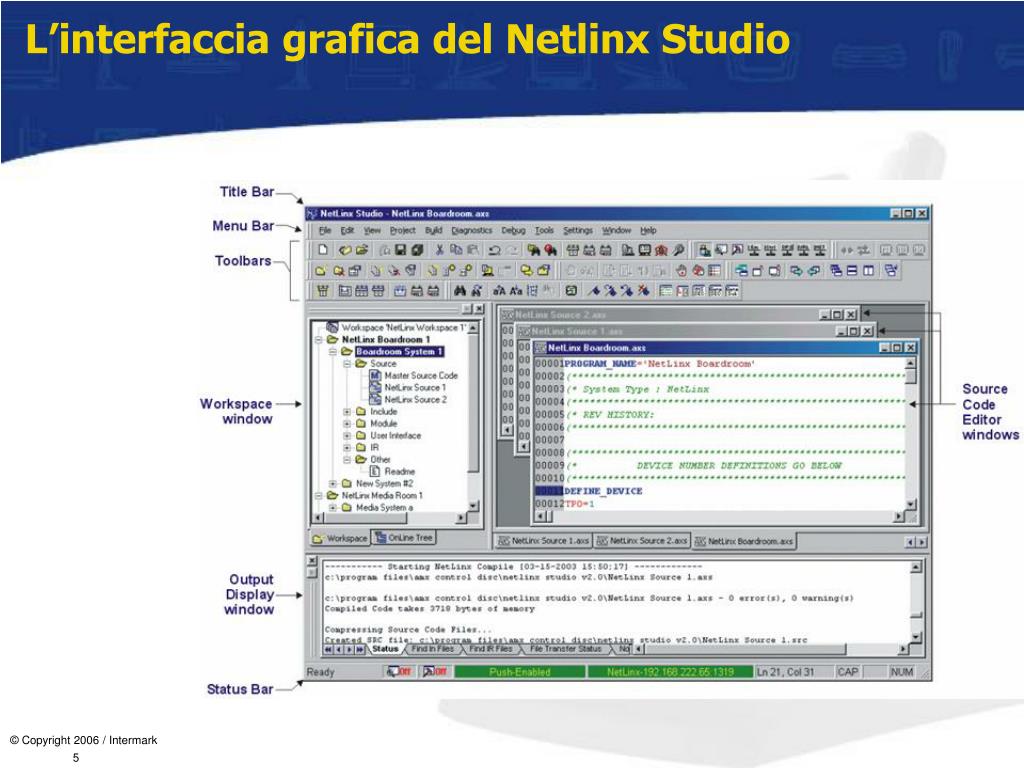The width and height of the screenshot is (1024, 768).
Task: Click the Cascade windows toolbar icon
Action: coord(836,270)
